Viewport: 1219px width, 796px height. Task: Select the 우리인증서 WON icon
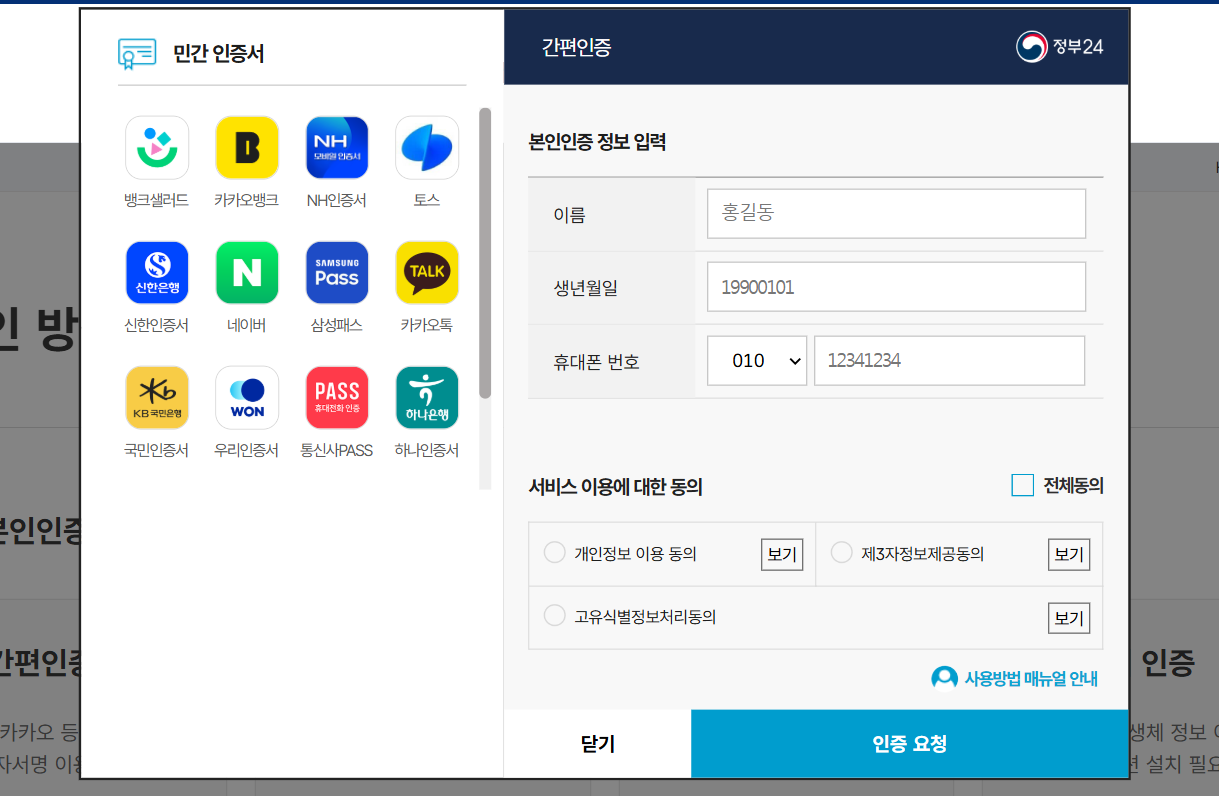[x=247, y=398]
